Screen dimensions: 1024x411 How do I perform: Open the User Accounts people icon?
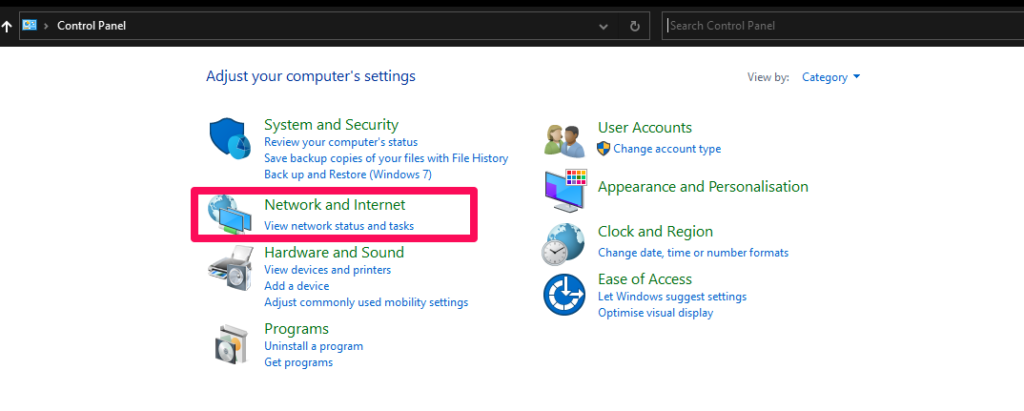(565, 140)
